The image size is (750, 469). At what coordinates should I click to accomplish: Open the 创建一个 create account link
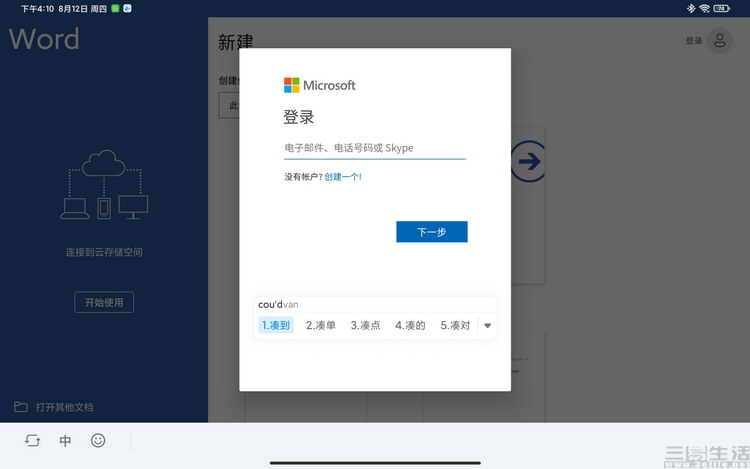coord(343,177)
